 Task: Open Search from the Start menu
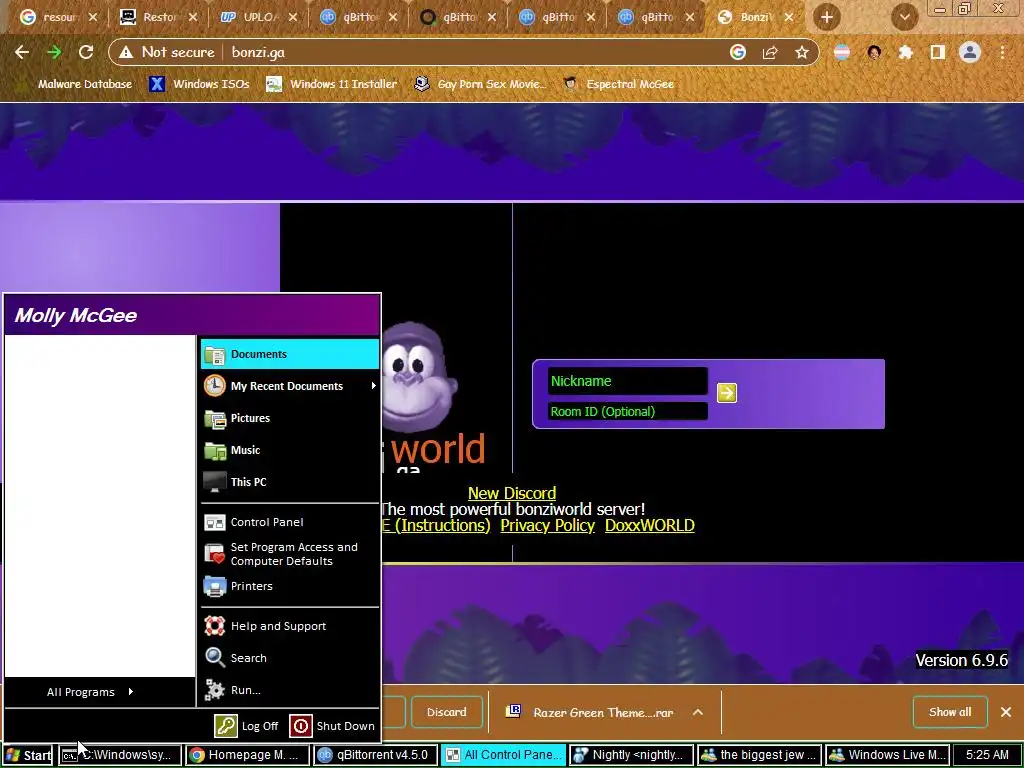click(289, 658)
